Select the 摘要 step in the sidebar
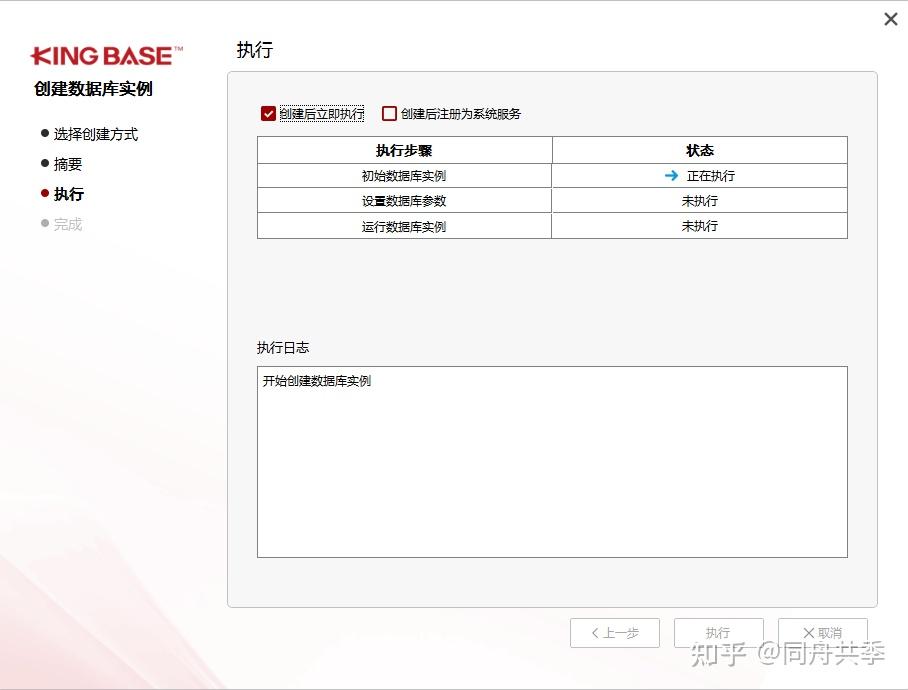The height and width of the screenshot is (690, 908). [68, 164]
